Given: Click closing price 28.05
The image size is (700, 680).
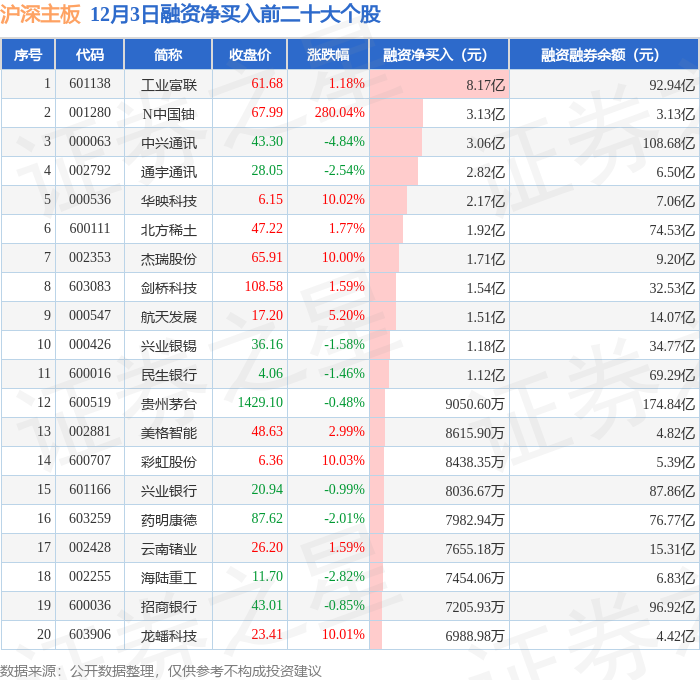Looking at the screenshot, I should point(267,171).
